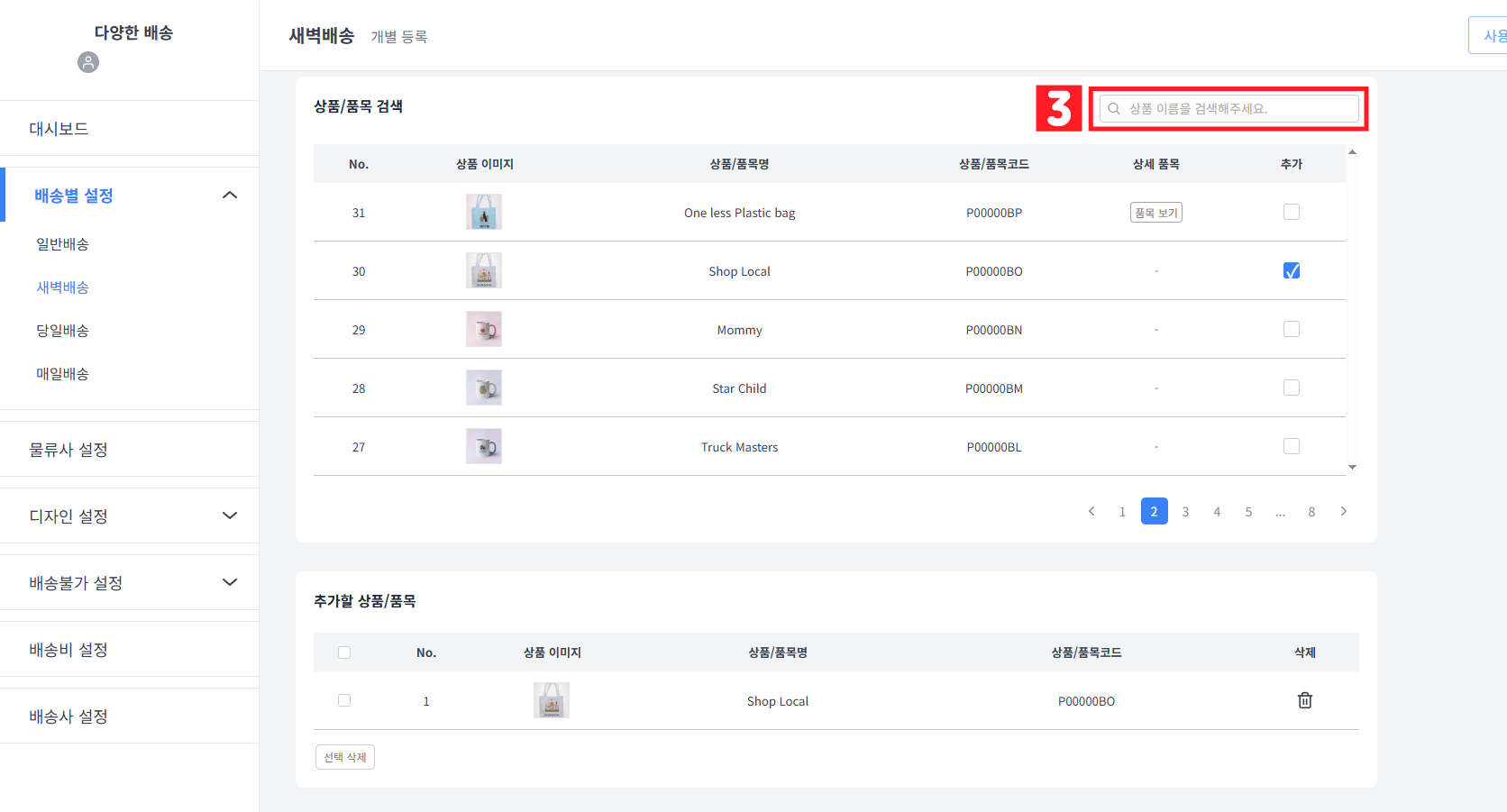
Task: Click the 선택 삭제 button
Action: tap(344, 757)
